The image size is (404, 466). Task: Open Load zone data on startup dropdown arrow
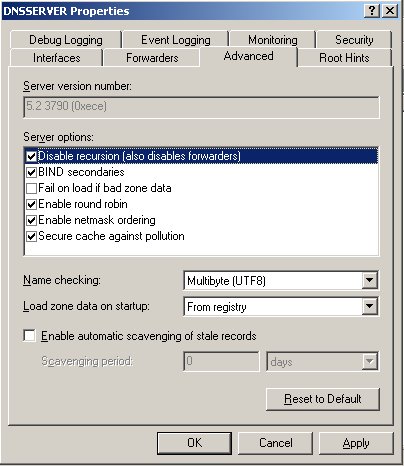coord(369,306)
